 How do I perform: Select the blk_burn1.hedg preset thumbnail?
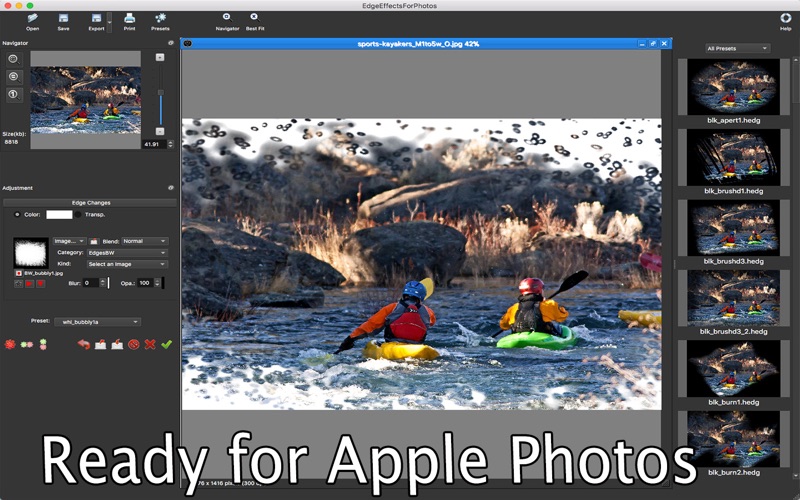coord(733,368)
